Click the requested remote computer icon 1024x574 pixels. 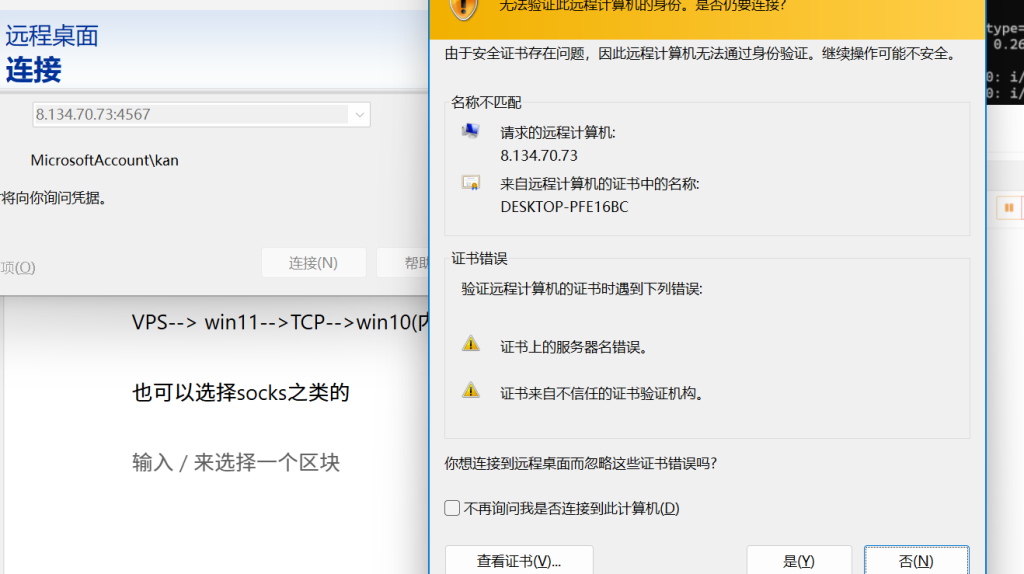(x=470, y=131)
